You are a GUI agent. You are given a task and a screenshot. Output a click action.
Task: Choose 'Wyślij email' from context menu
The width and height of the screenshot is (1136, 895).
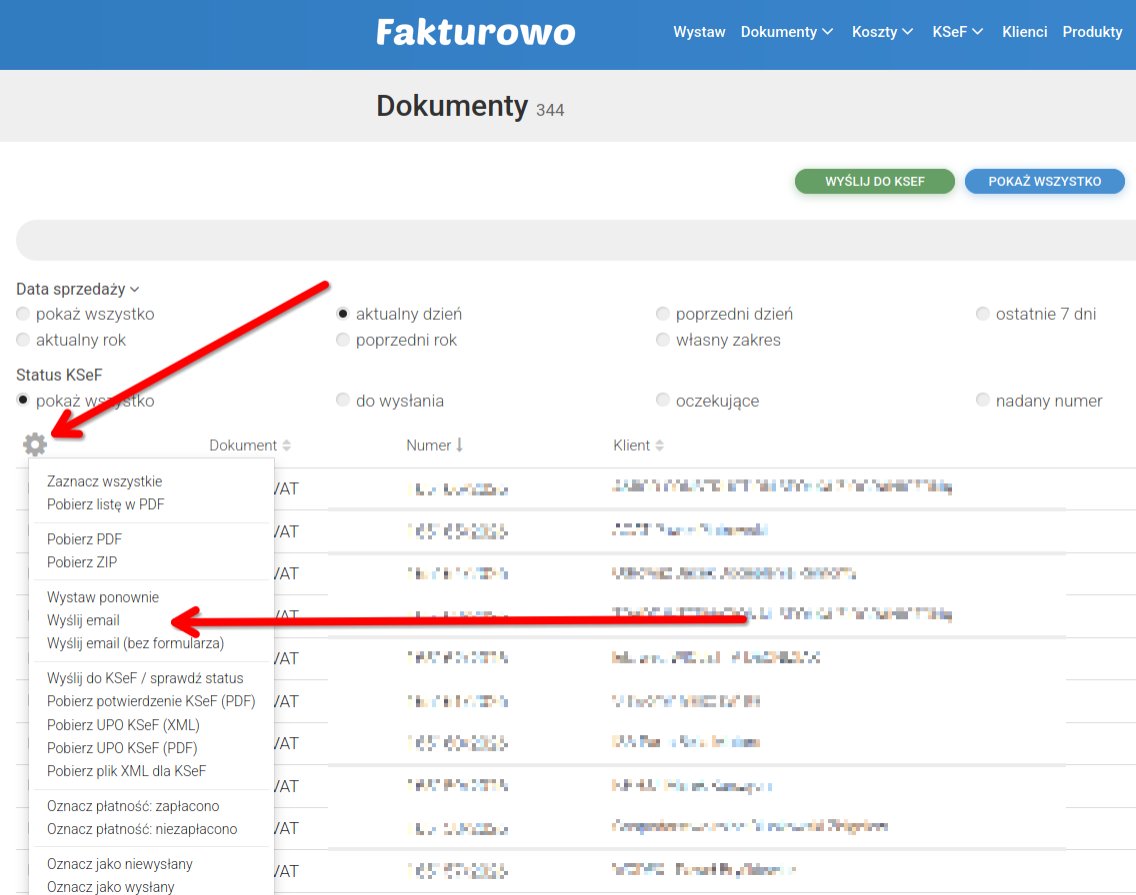(x=83, y=620)
